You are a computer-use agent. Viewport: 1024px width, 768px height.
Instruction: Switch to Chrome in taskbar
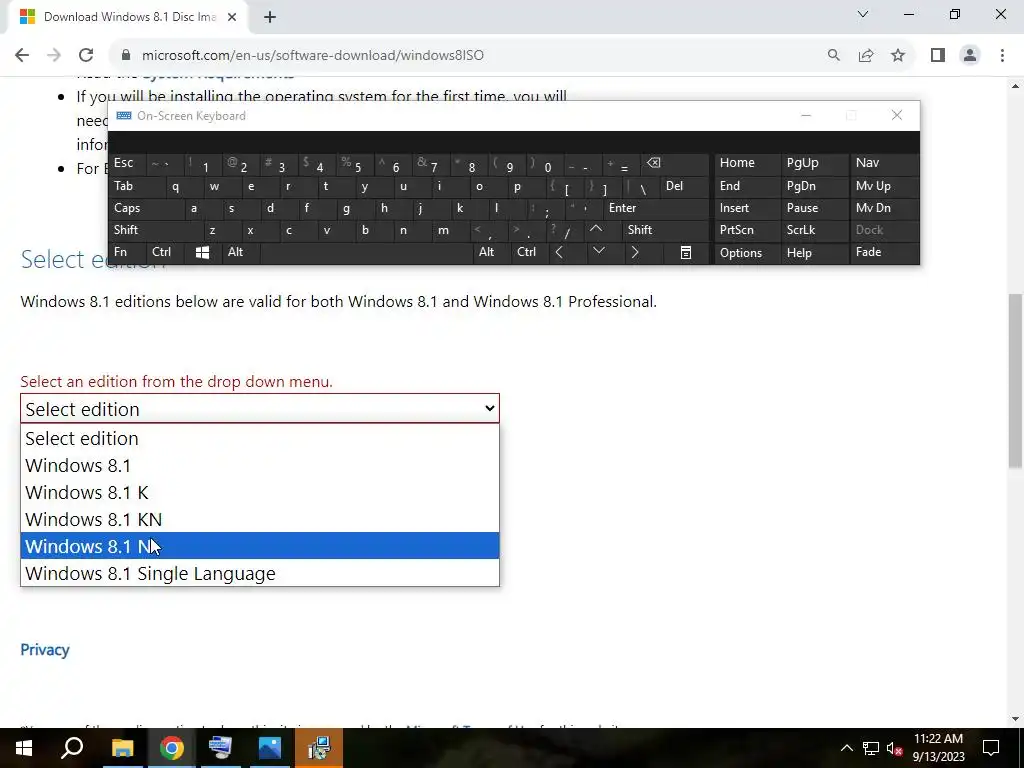pyautogui.click(x=171, y=748)
